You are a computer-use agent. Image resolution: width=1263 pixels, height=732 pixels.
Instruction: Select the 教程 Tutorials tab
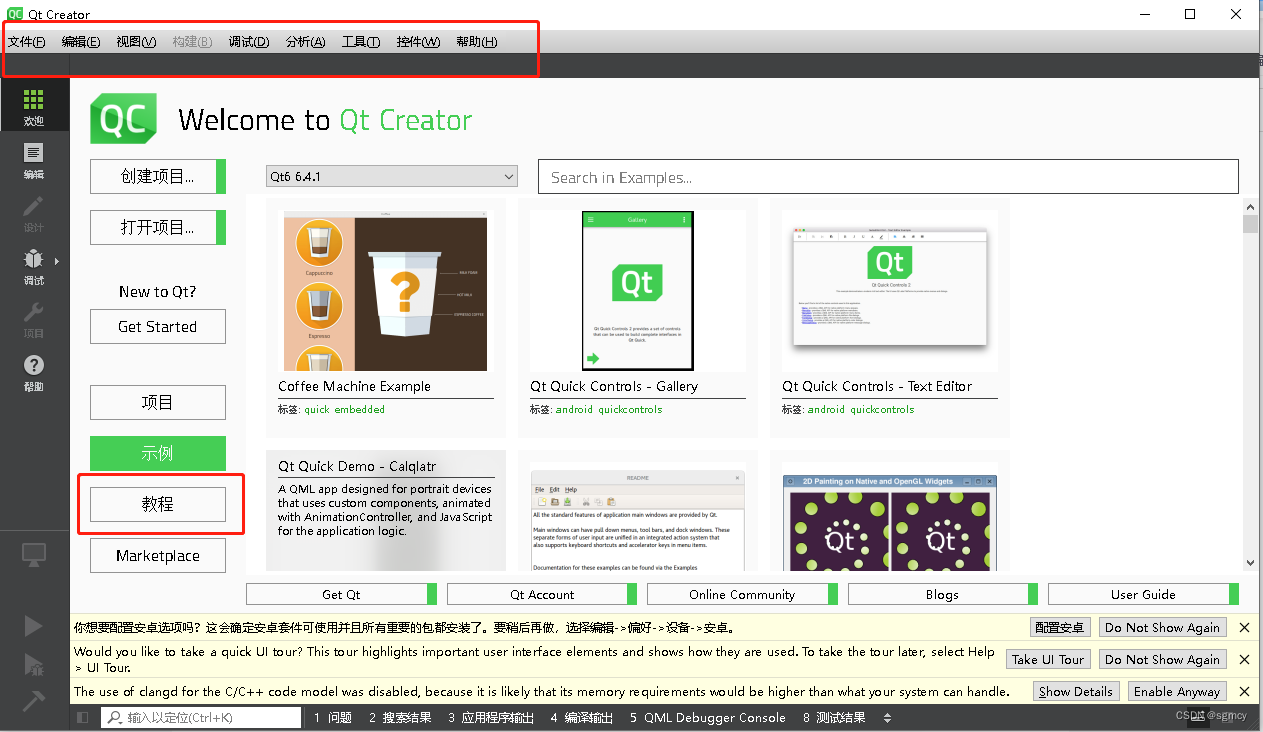pyautogui.click(x=158, y=505)
